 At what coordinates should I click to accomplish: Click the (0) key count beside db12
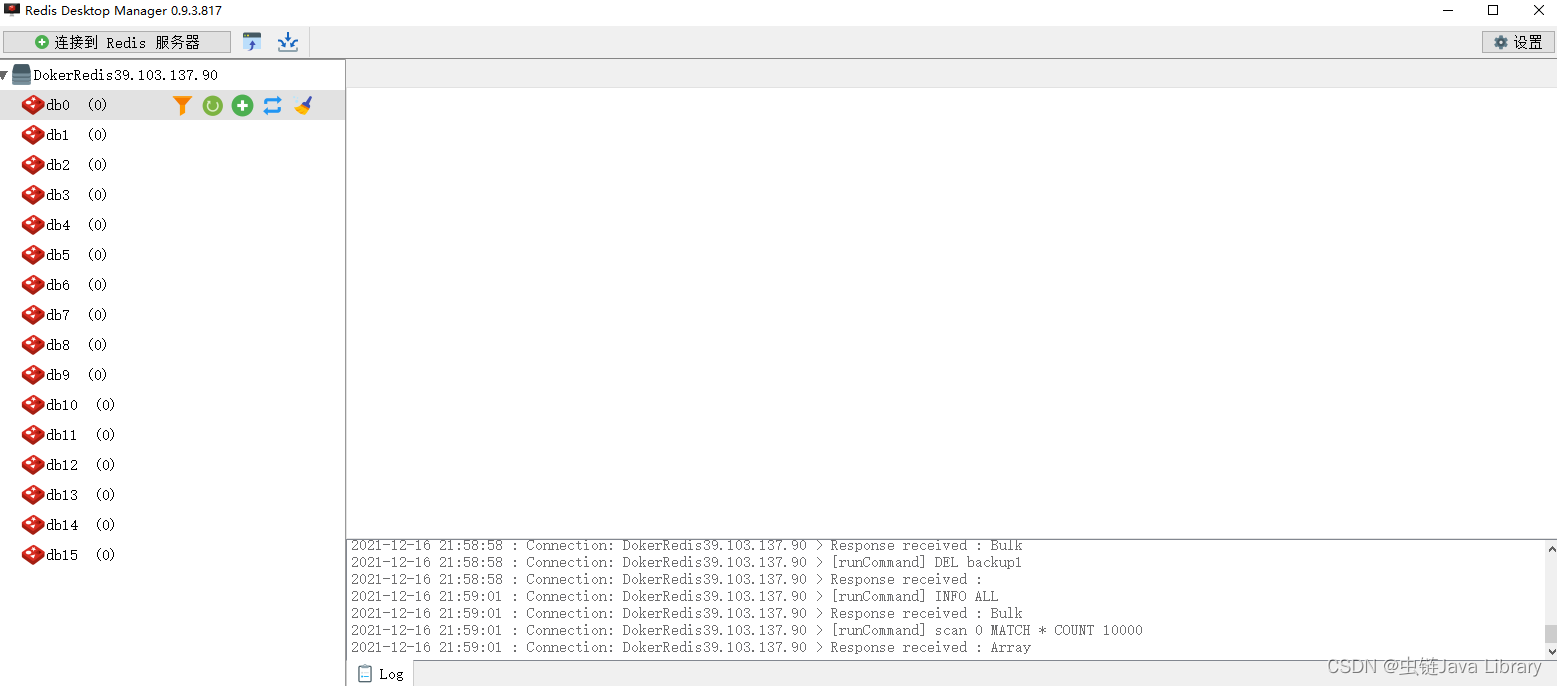pos(105,465)
